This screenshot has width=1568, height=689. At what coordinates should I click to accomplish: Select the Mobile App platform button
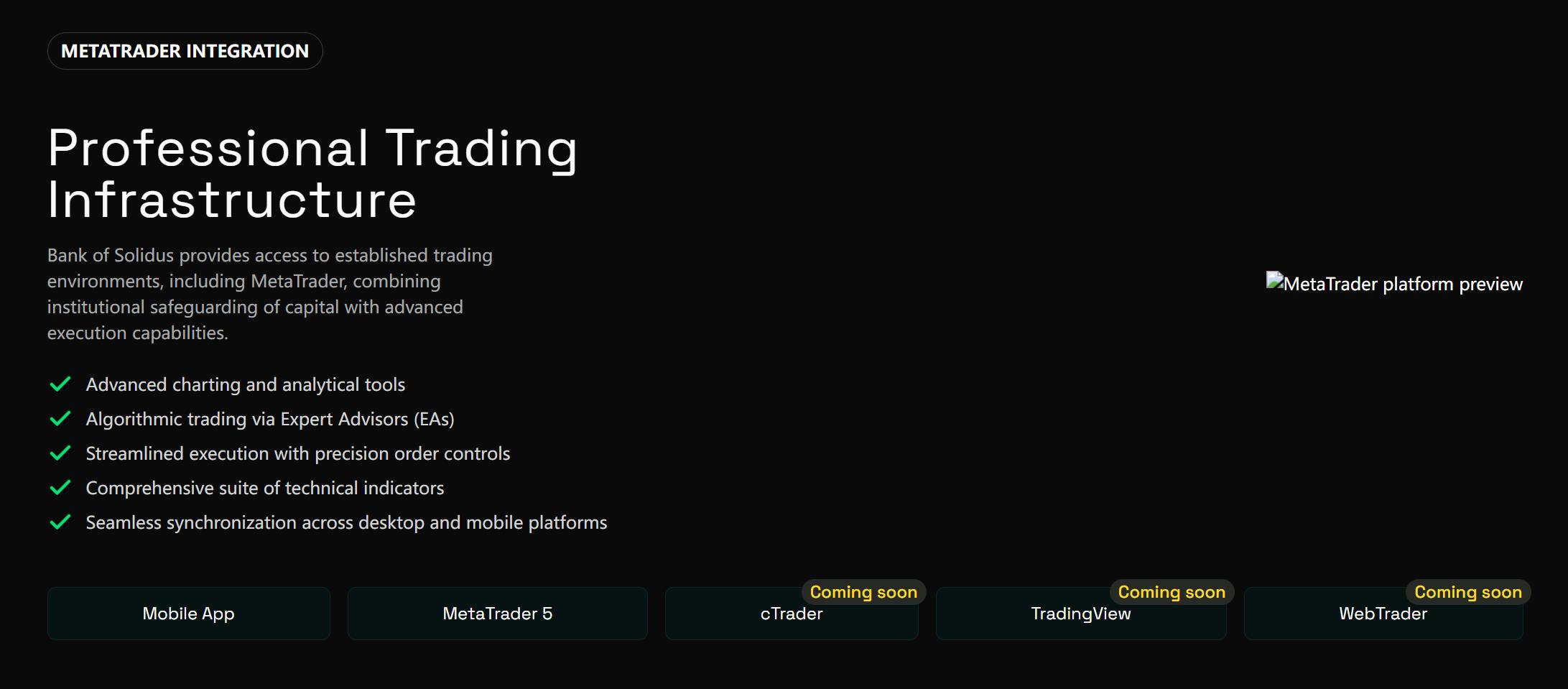point(189,614)
